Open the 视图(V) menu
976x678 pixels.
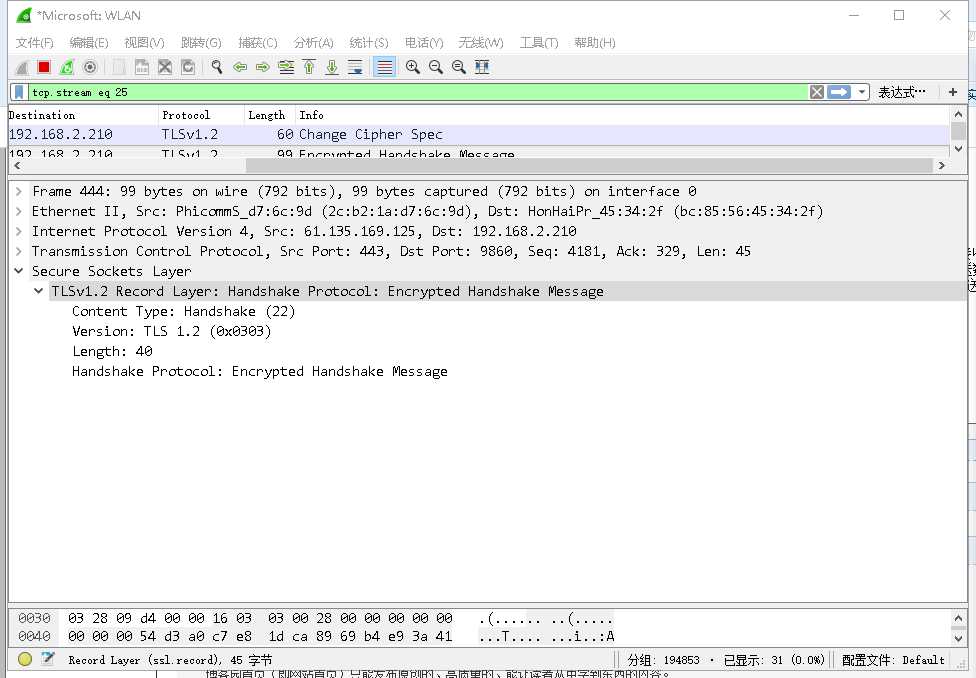coord(144,42)
